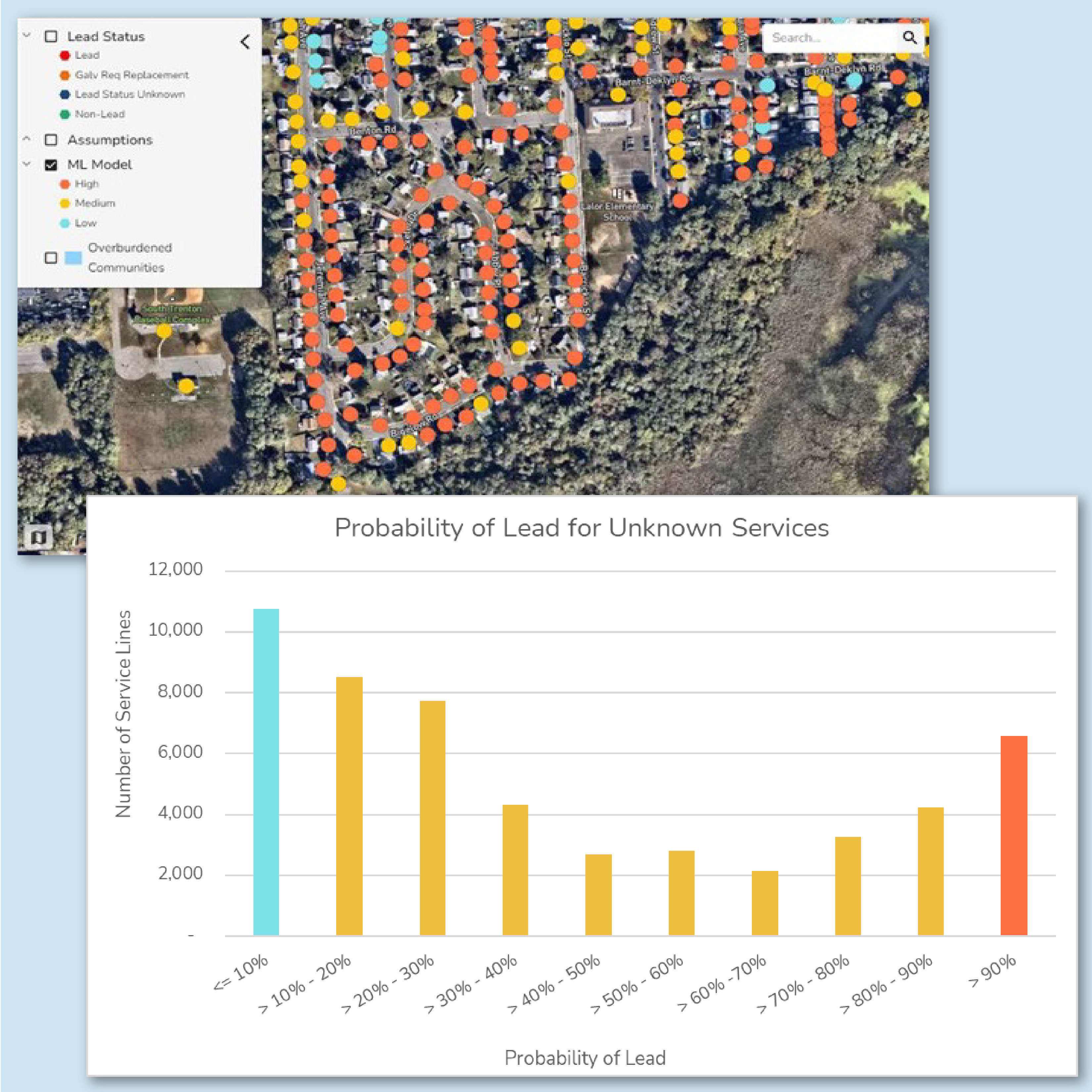The image size is (1092, 1092).
Task: Collapse the legend panel with the arrow
Action: 245,42
